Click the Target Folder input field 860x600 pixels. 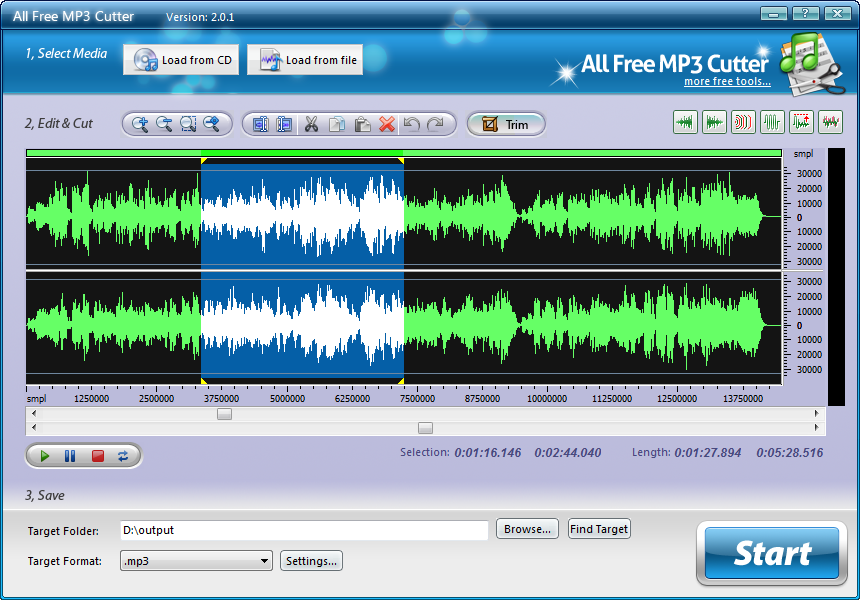(304, 530)
